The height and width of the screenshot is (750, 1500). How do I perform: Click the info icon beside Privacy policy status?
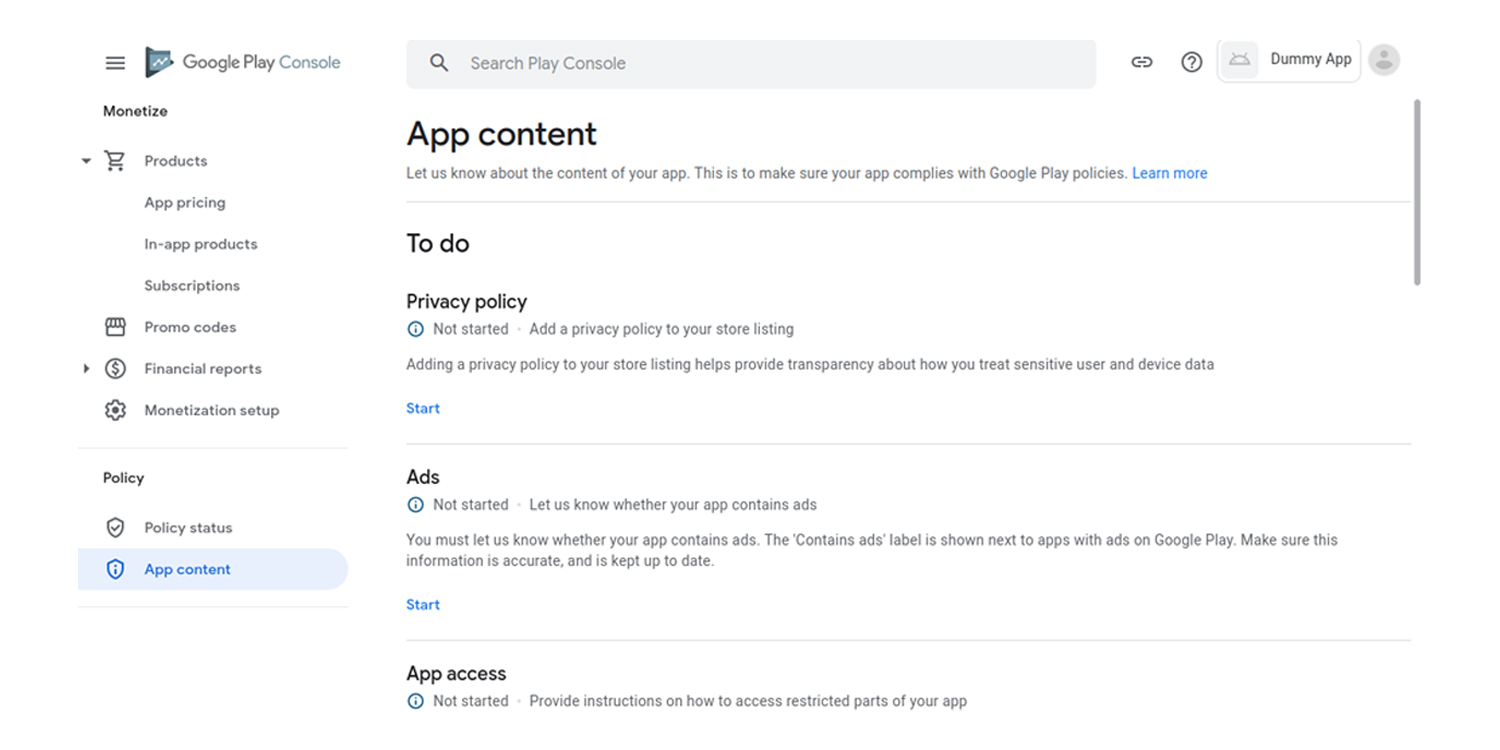pos(415,328)
